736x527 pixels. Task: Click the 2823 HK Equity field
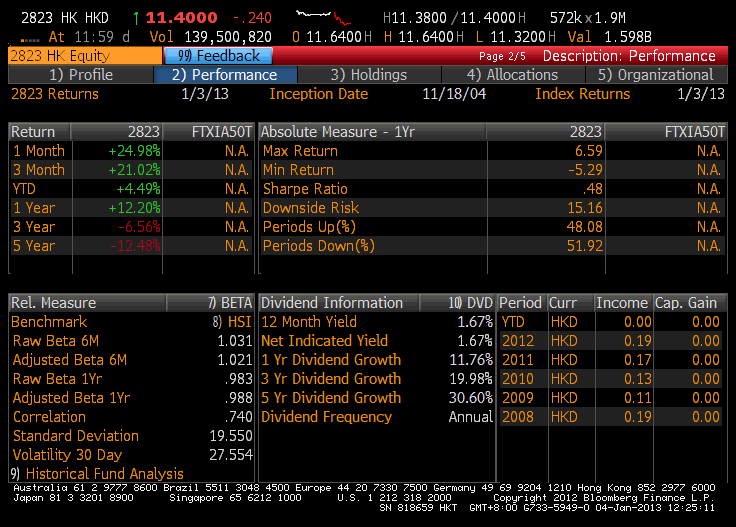(x=84, y=56)
